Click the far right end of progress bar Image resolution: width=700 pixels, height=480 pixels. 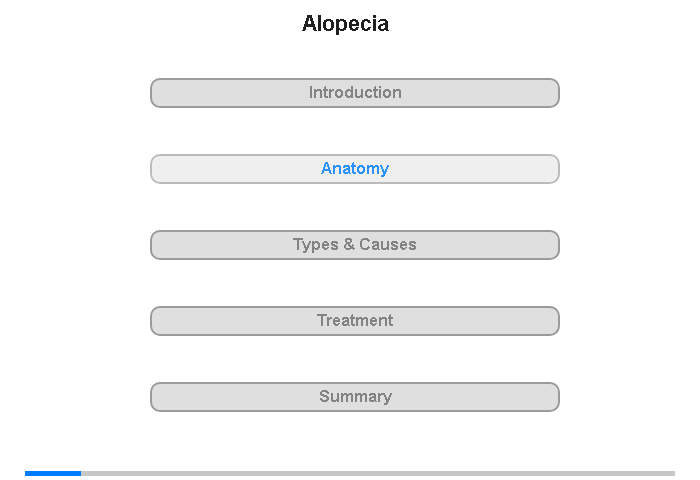click(x=673, y=473)
